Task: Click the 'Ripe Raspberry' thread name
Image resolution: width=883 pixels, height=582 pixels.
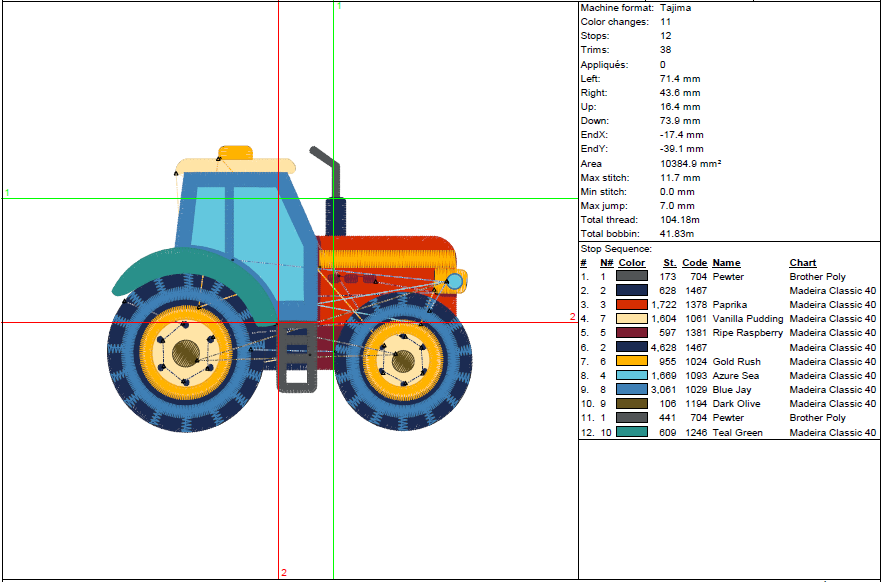Action: [748, 332]
